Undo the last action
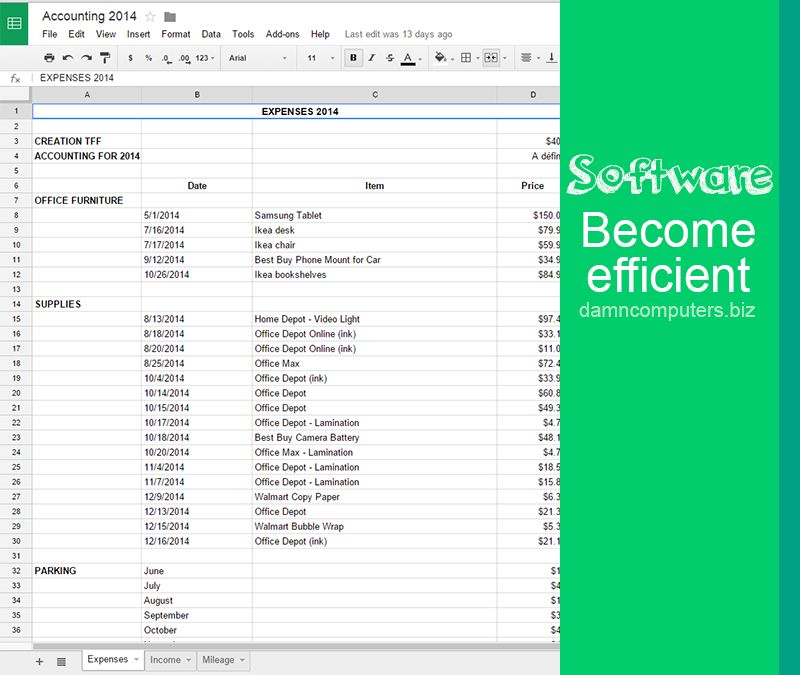 click(x=68, y=58)
